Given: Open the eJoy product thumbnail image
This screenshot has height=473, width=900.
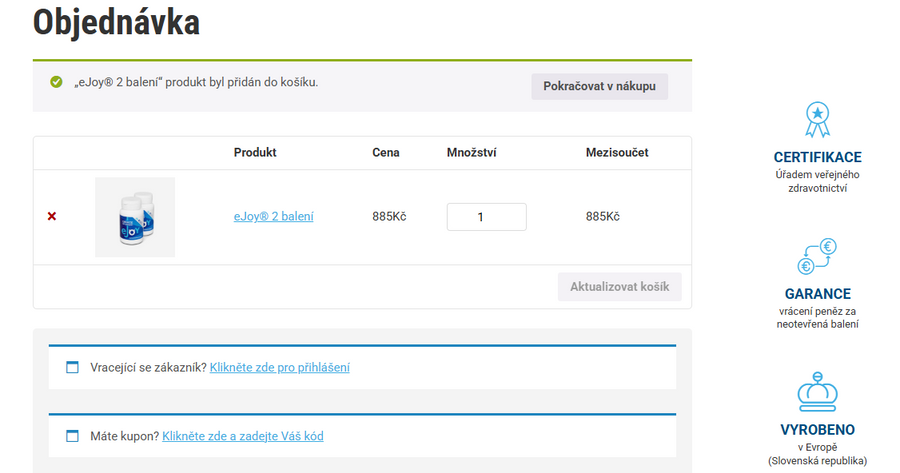Looking at the screenshot, I should [135, 217].
